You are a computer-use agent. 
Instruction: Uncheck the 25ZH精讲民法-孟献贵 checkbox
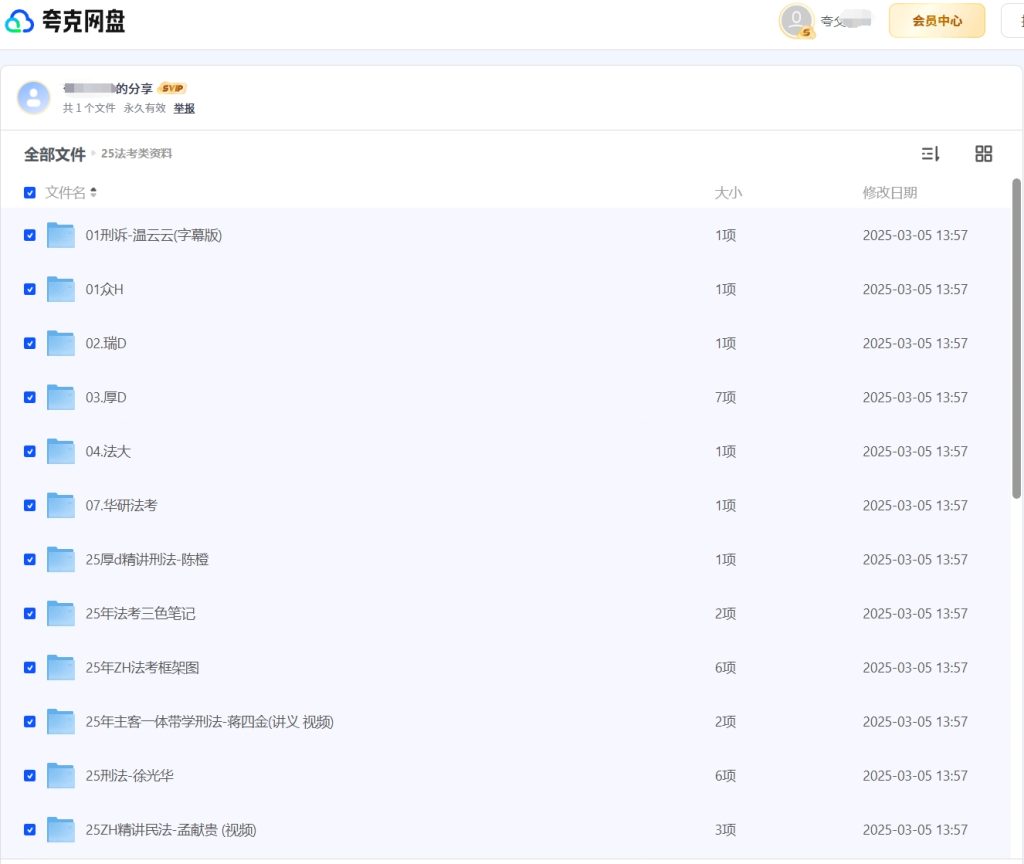[29, 830]
